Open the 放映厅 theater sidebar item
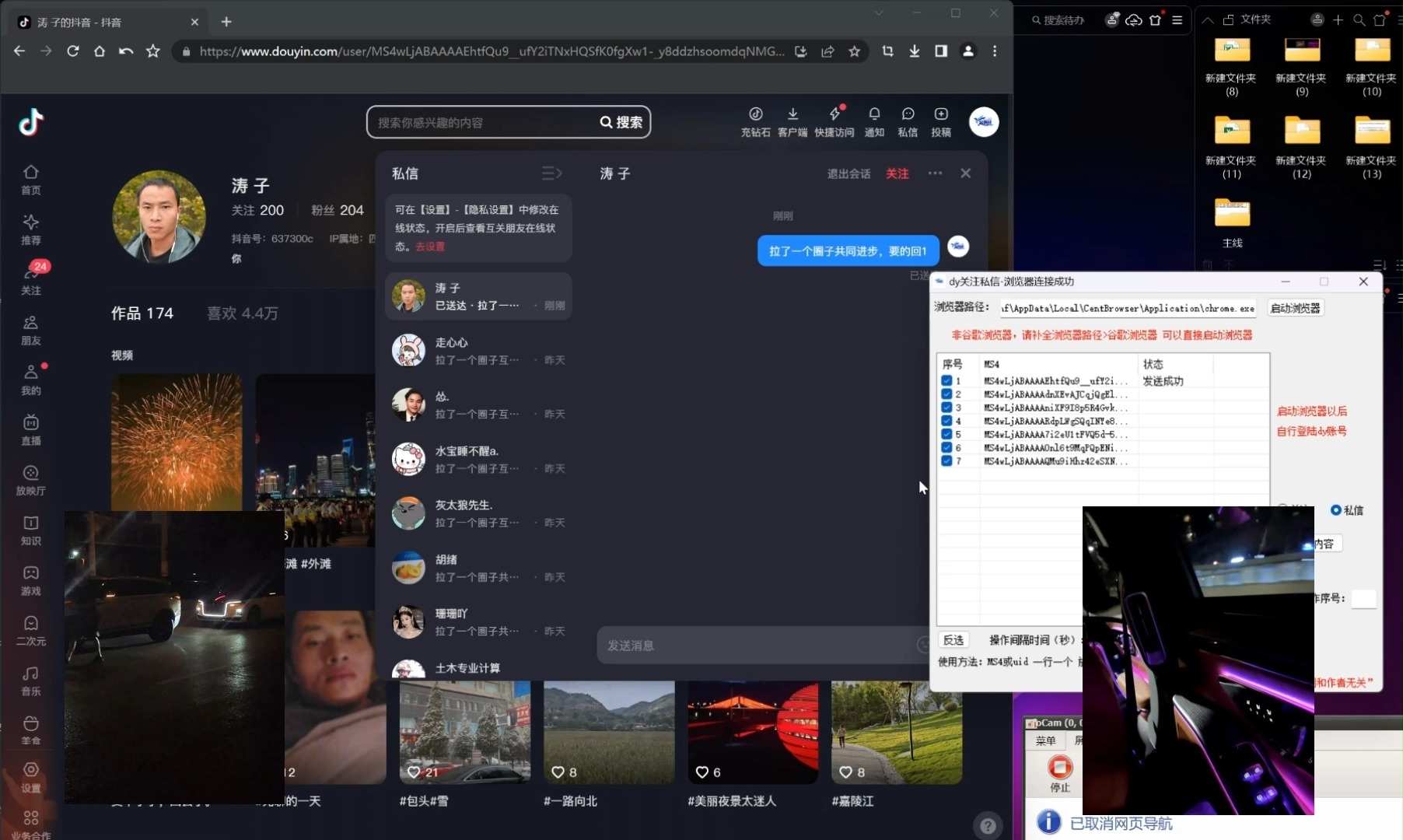The image size is (1403, 840). click(x=30, y=481)
